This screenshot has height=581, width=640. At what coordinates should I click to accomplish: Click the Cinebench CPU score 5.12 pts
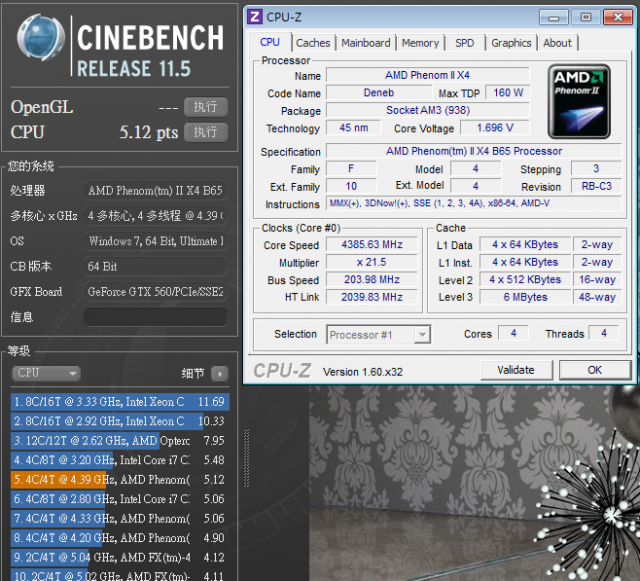coord(149,132)
